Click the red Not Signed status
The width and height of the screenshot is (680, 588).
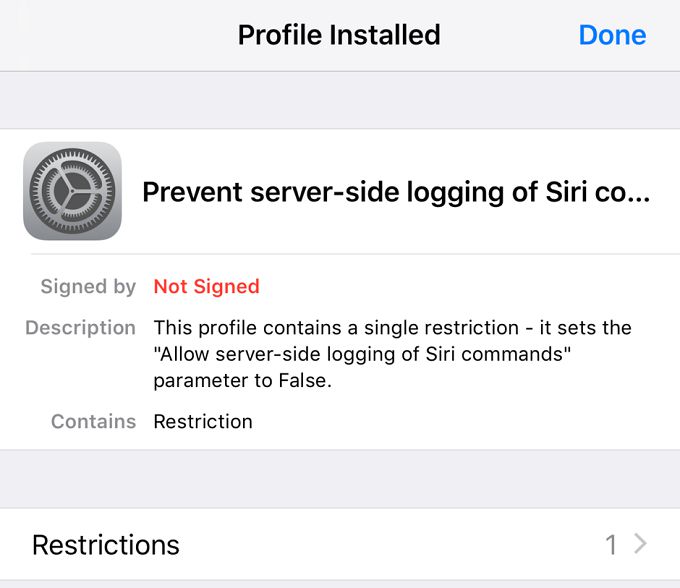(206, 287)
